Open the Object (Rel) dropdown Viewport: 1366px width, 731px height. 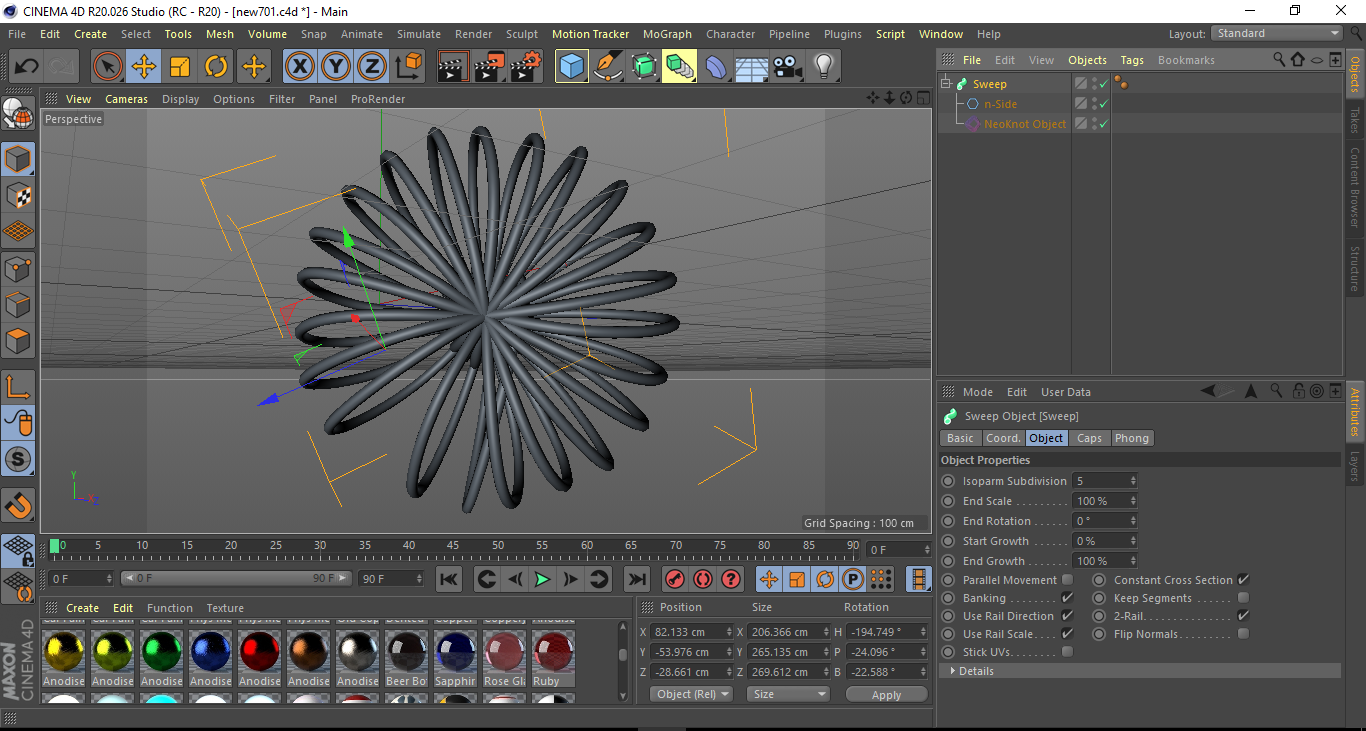(x=691, y=694)
